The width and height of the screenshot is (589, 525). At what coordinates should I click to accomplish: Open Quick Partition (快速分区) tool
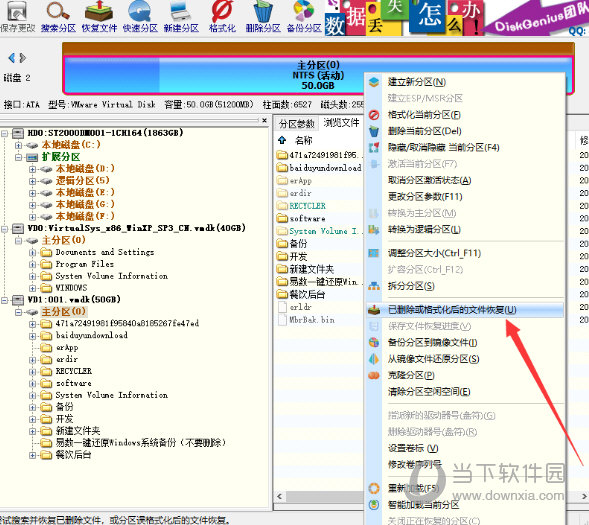pos(140,17)
